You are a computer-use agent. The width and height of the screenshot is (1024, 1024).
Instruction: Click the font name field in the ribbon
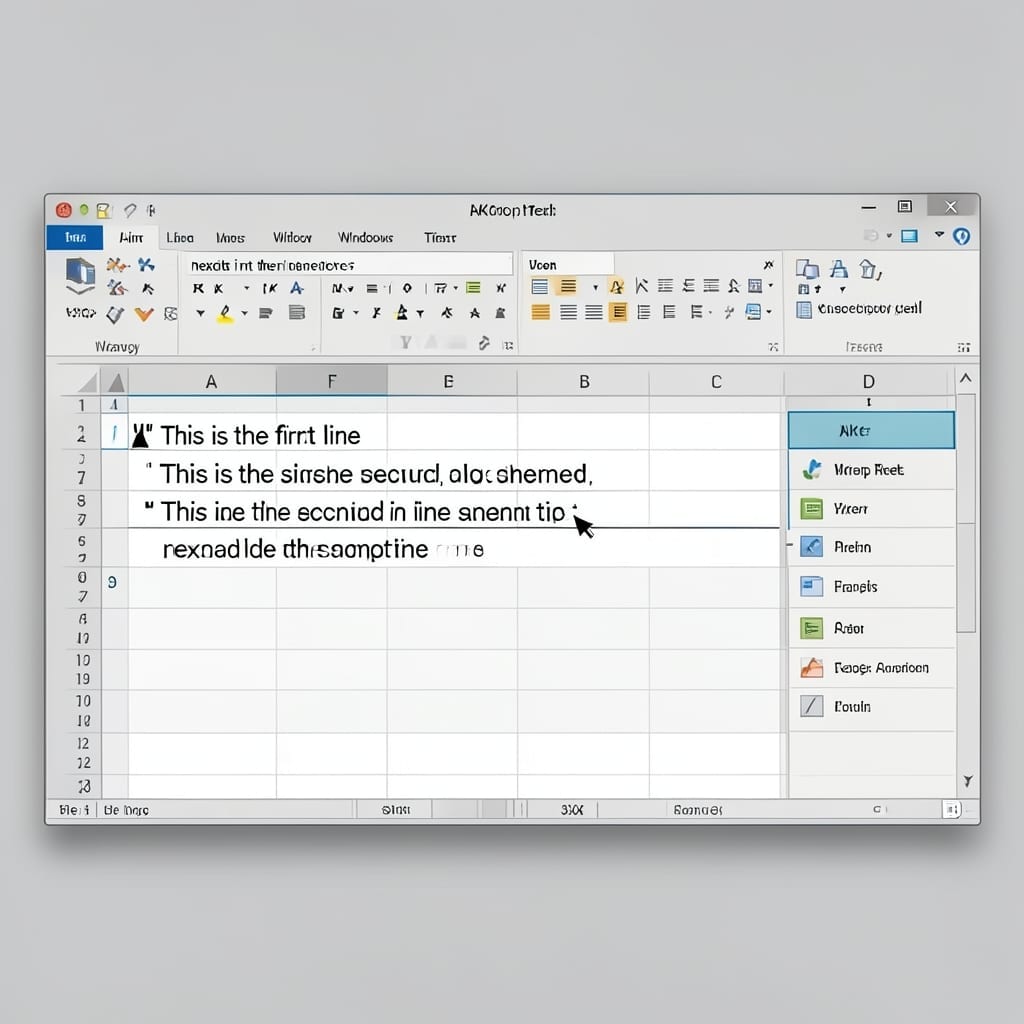point(348,264)
